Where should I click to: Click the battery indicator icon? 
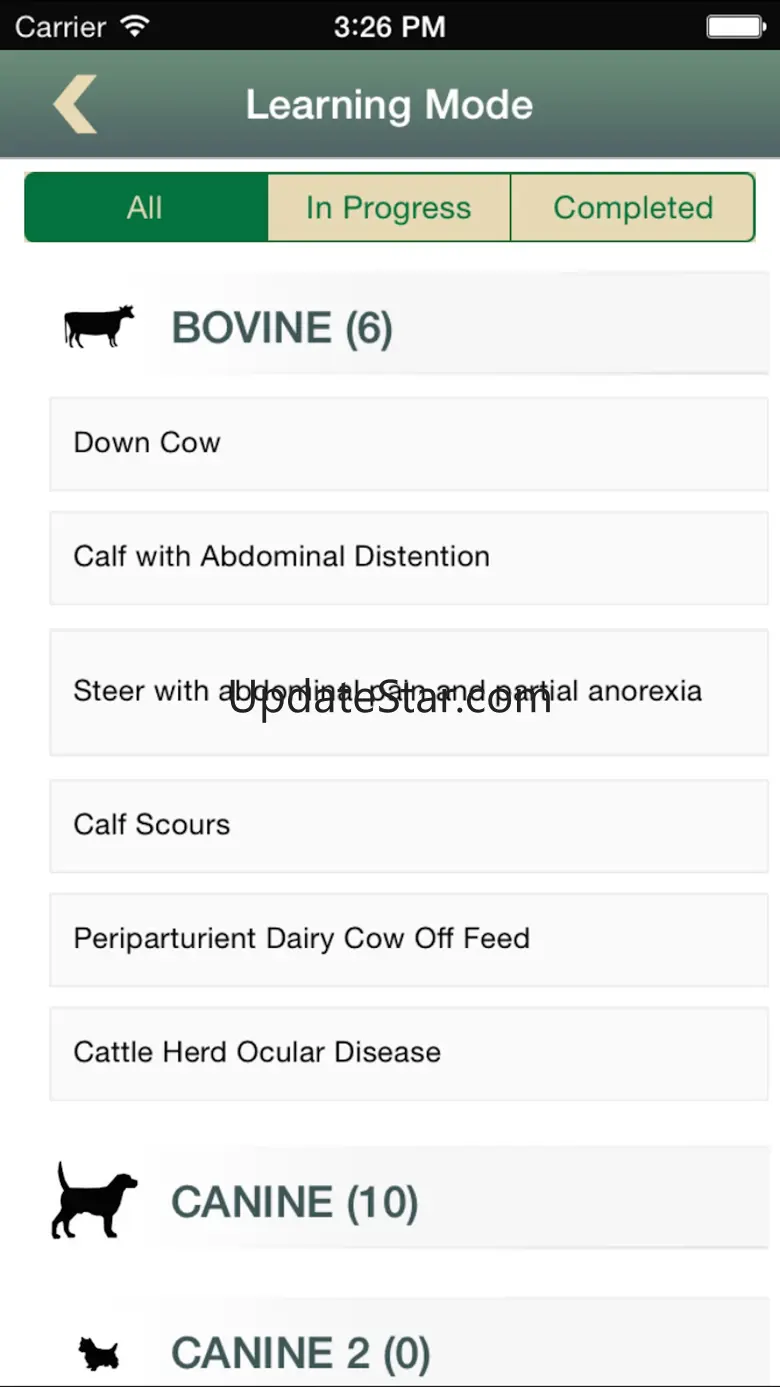click(x=735, y=26)
